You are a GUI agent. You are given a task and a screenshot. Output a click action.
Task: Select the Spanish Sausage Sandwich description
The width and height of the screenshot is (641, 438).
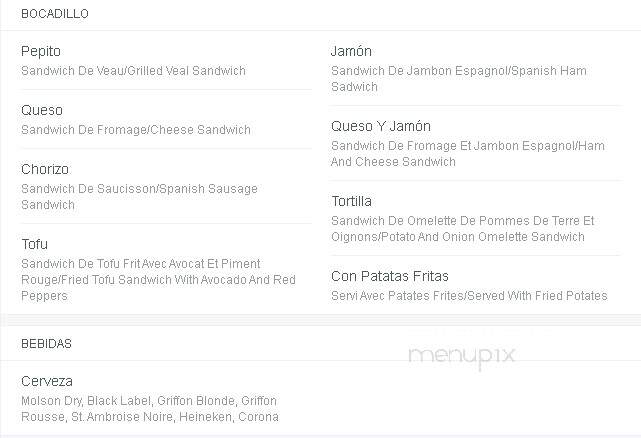(139, 197)
